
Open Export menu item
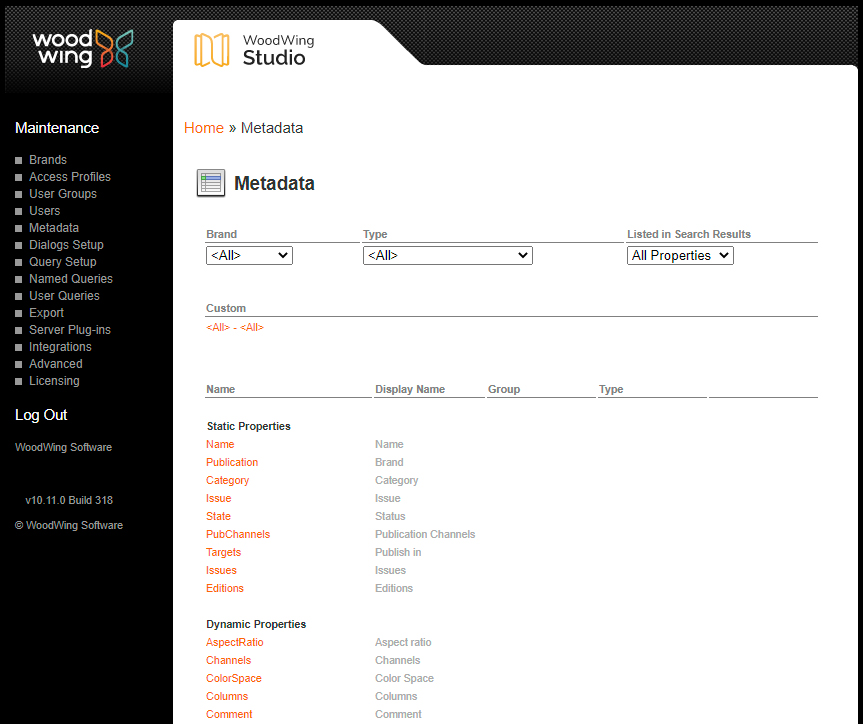46,313
